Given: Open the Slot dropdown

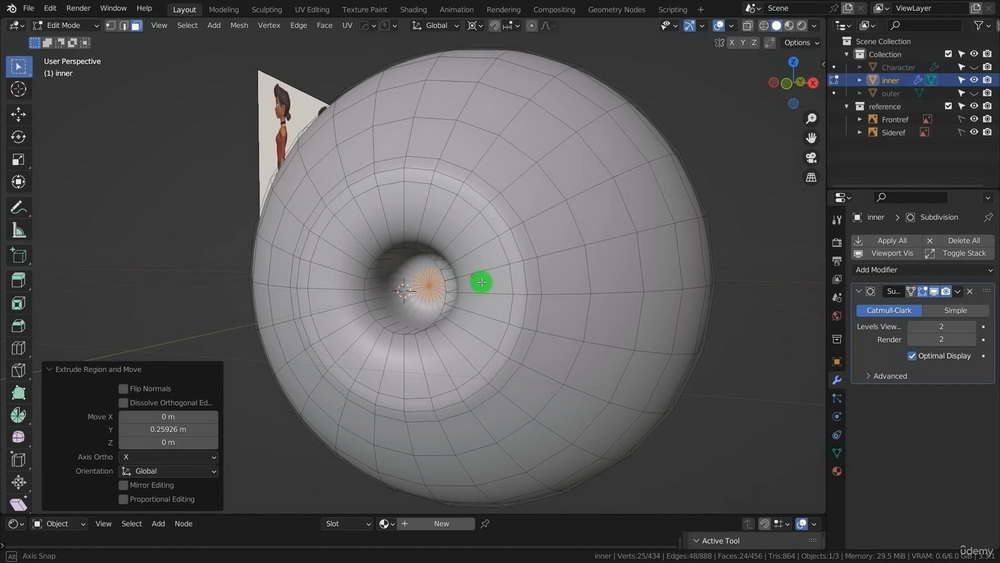Looking at the screenshot, I should pyautogui.click(x=347, y=524).
